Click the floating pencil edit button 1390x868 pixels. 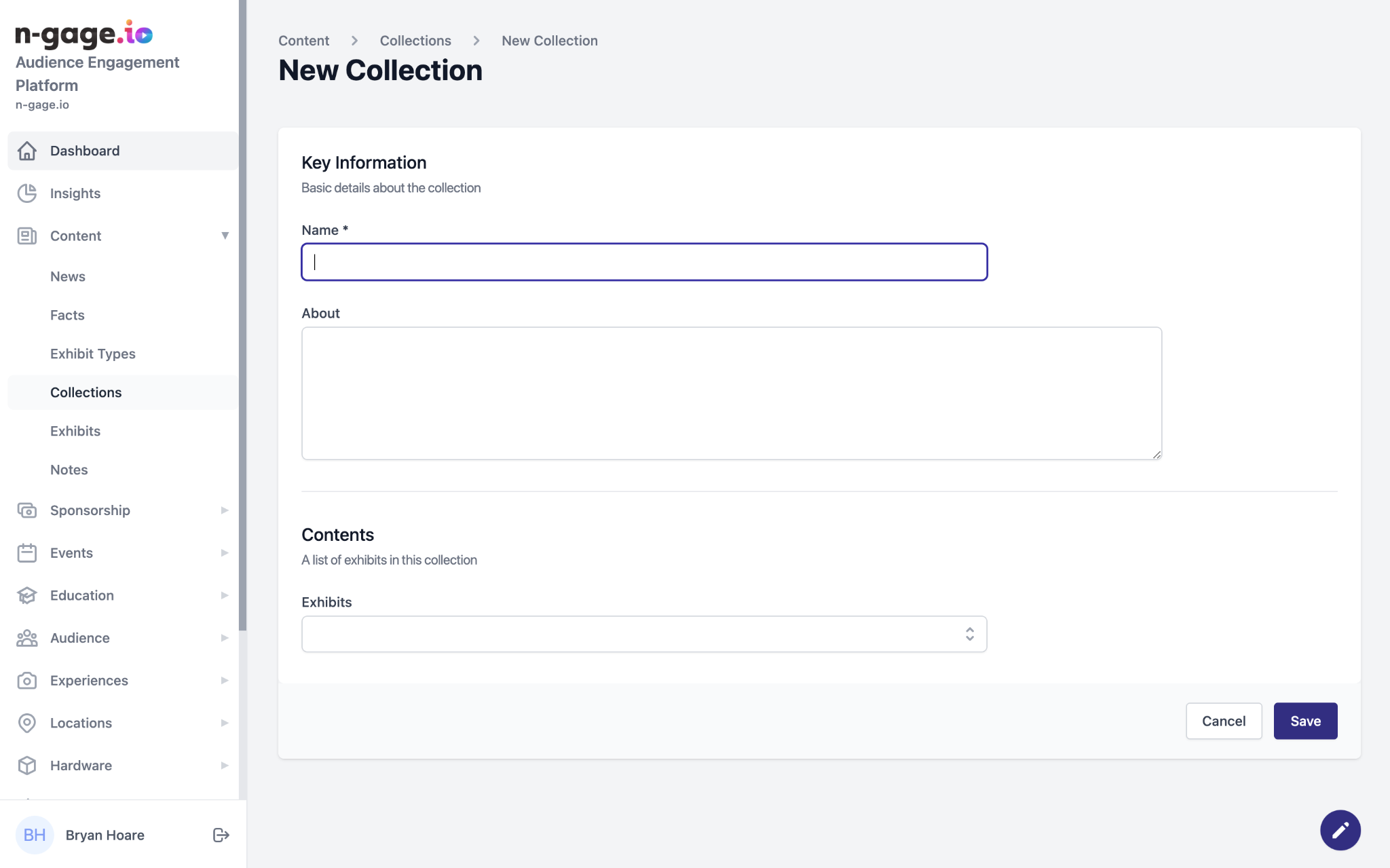[1340, 829]
